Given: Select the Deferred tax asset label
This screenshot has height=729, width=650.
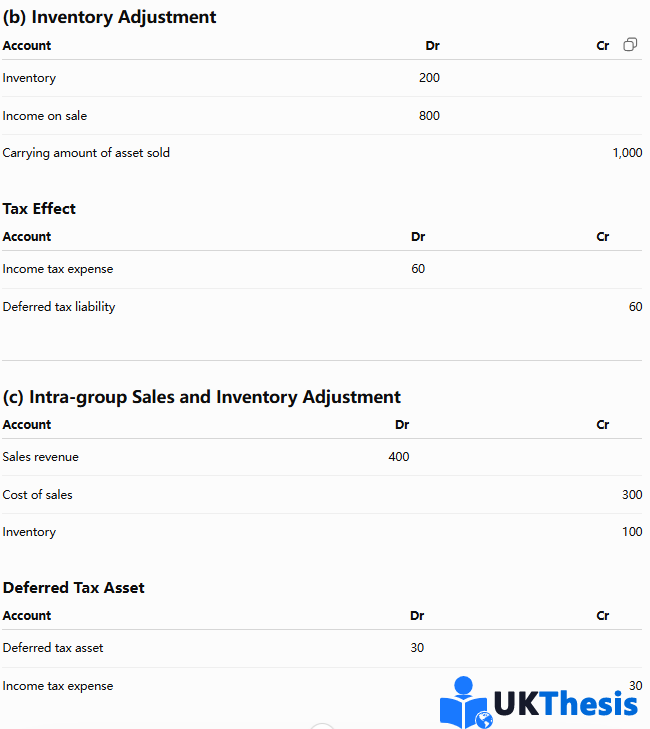Looking at the screenshot, I should point(53,648).
